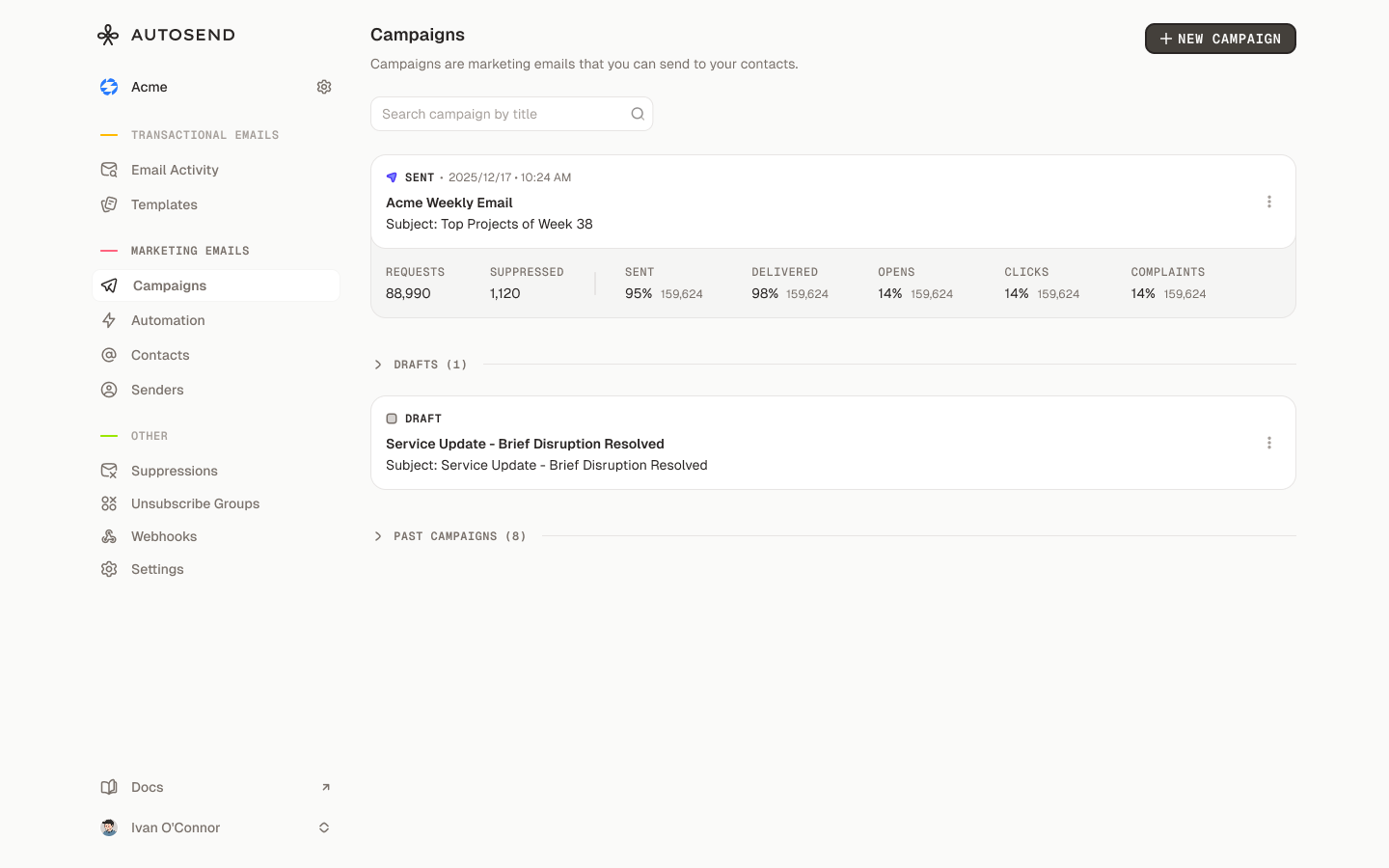
Task: Open the Docs external link
Action: pos(324,787)
